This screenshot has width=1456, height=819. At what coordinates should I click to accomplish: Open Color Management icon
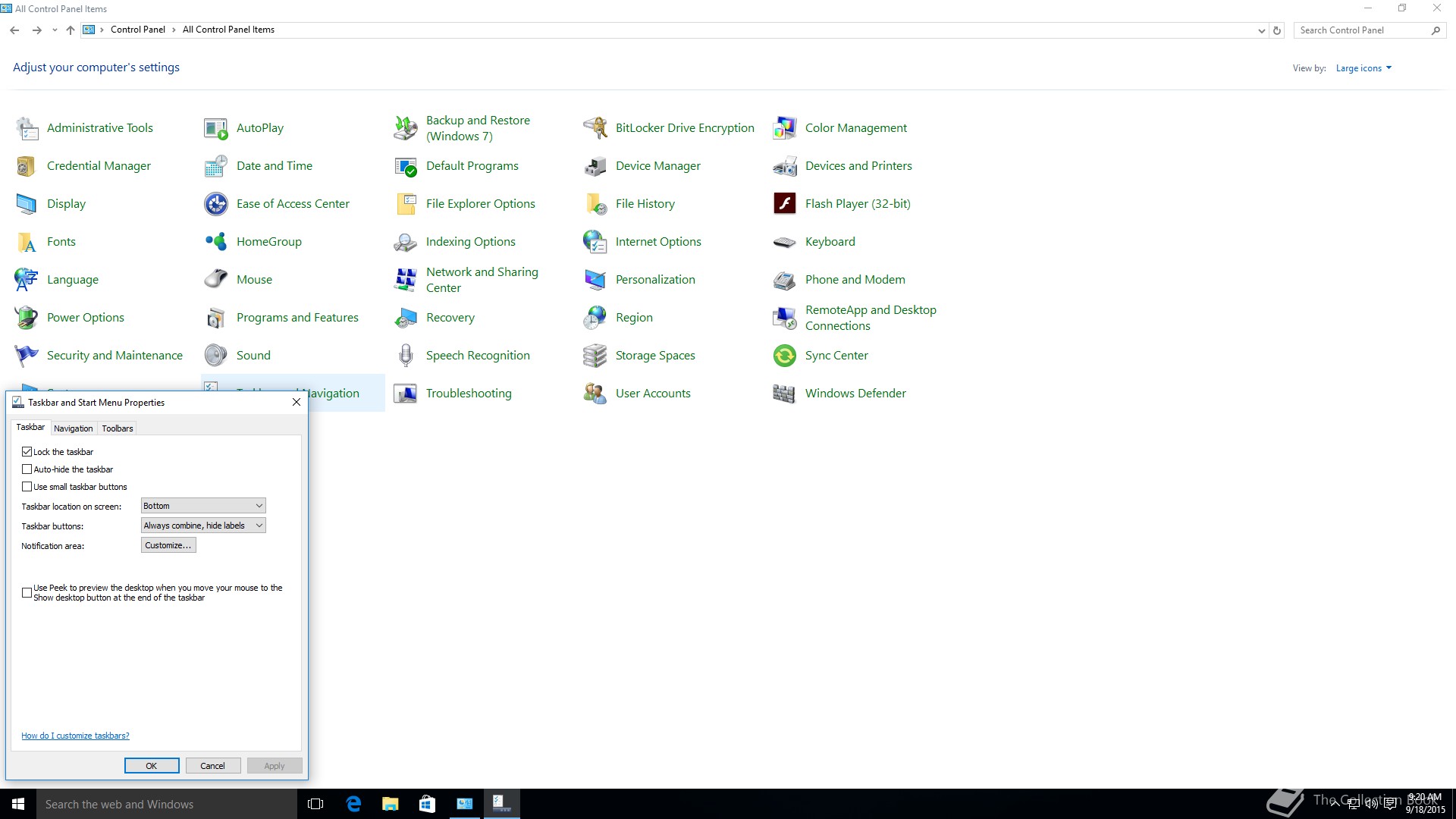click(785, 128)
